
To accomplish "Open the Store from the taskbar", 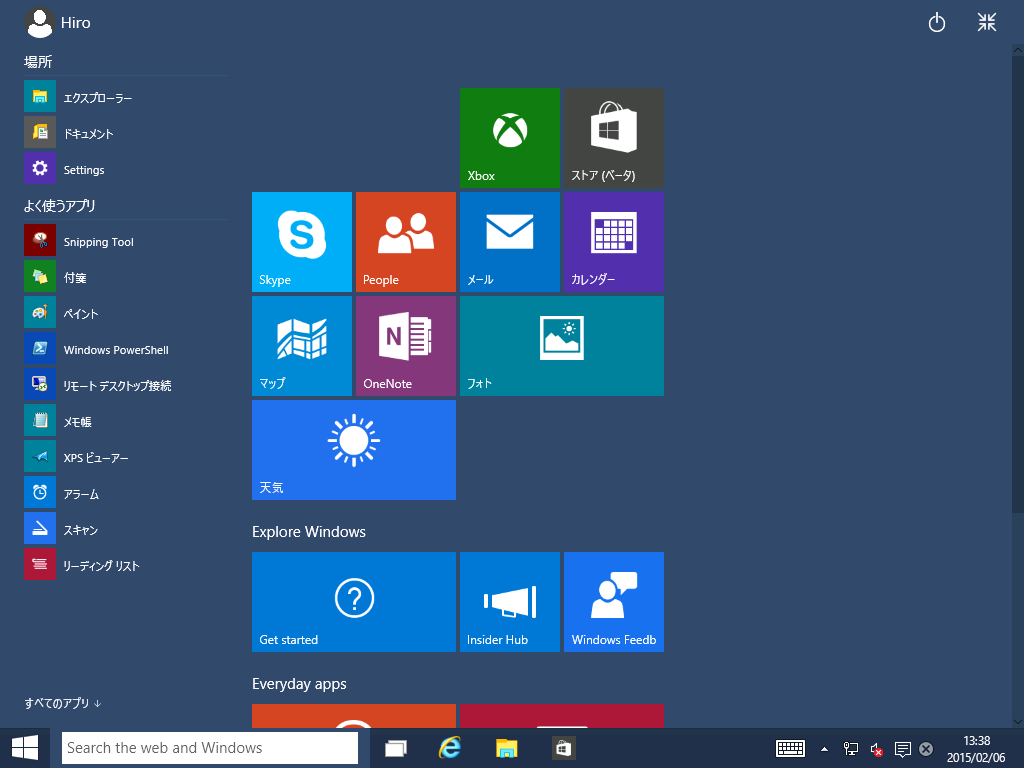I will 563,748.
